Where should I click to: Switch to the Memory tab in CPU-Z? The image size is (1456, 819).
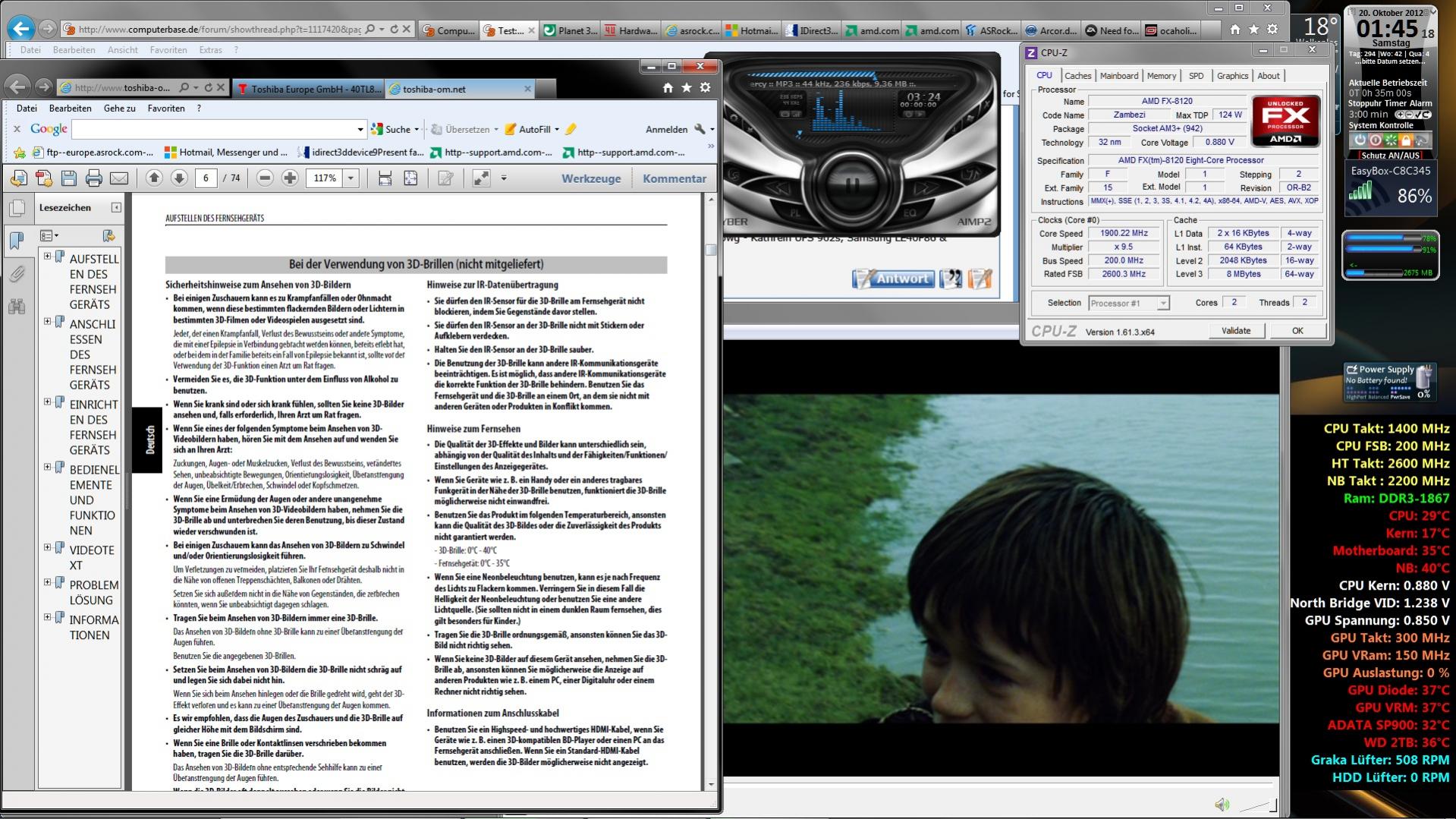1162,76
